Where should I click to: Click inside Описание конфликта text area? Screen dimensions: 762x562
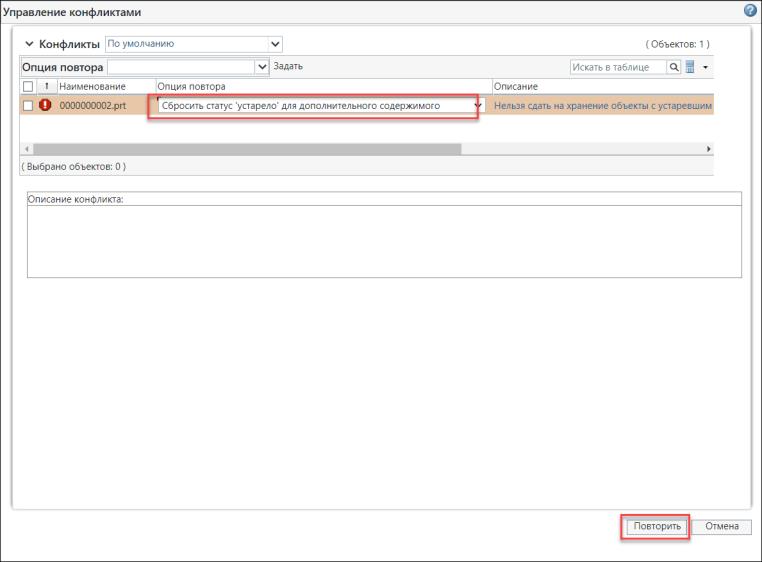384,241
